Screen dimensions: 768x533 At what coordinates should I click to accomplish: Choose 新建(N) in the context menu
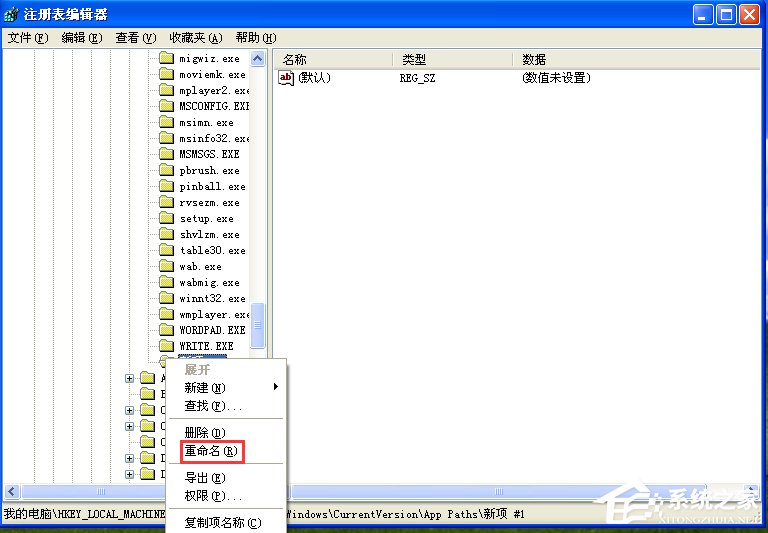(226, 388)
